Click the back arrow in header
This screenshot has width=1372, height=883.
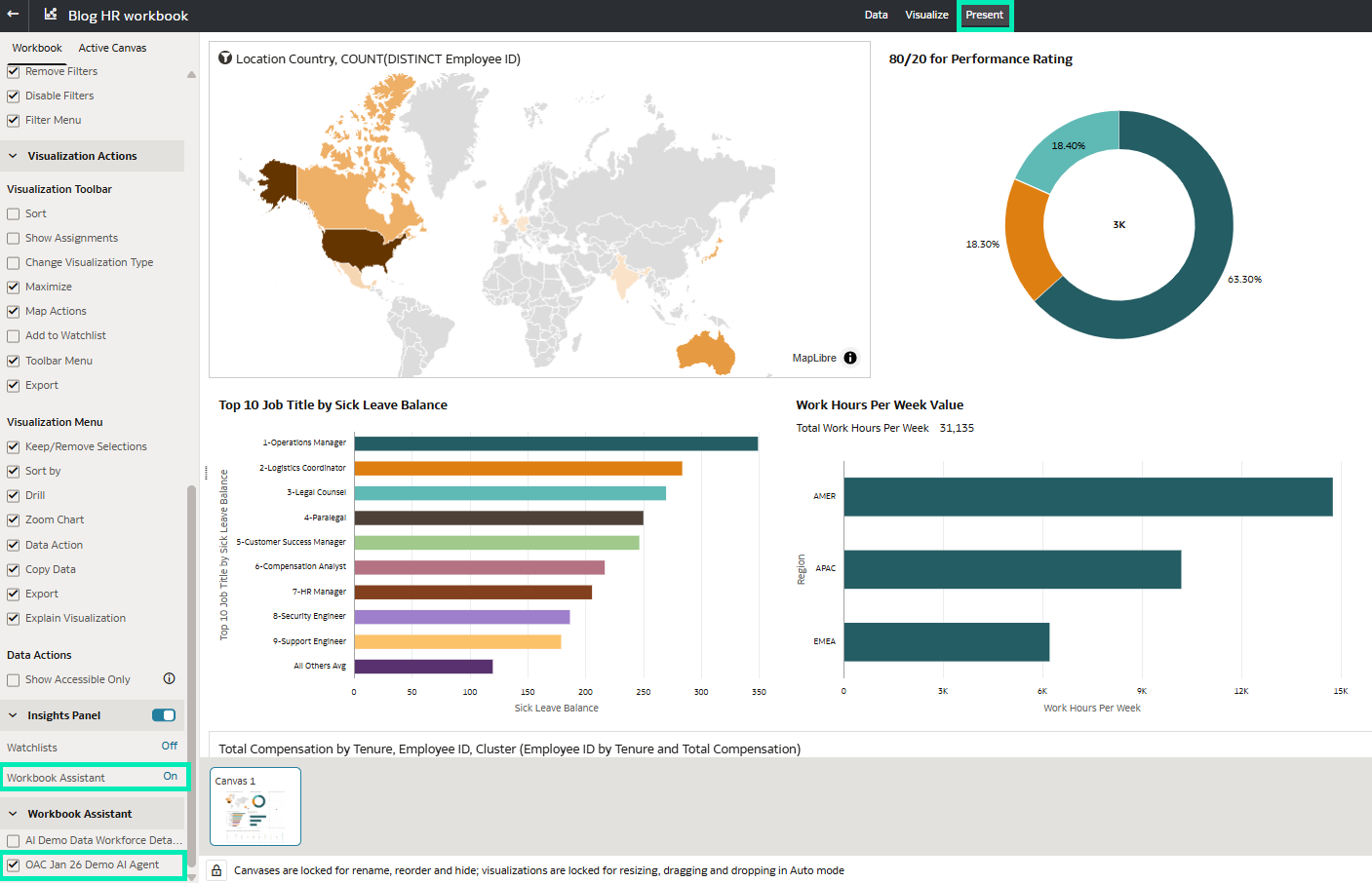[14, 15]
